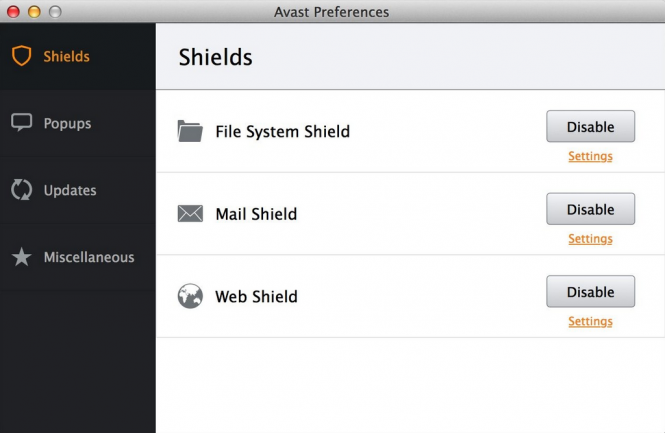Switch to the Popups section
This screenshot has height=433, width=665.
pyautogui.click(x=78, y=123)
